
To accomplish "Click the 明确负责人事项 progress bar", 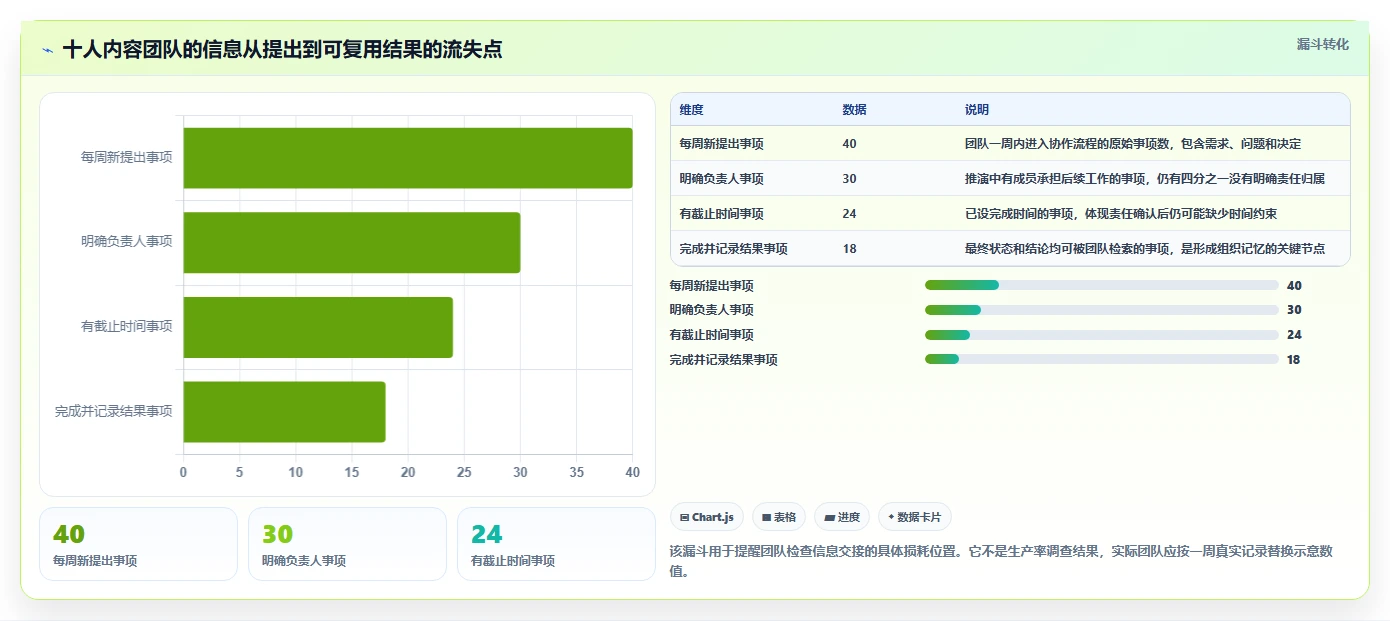I will (x=1102, y=310).
